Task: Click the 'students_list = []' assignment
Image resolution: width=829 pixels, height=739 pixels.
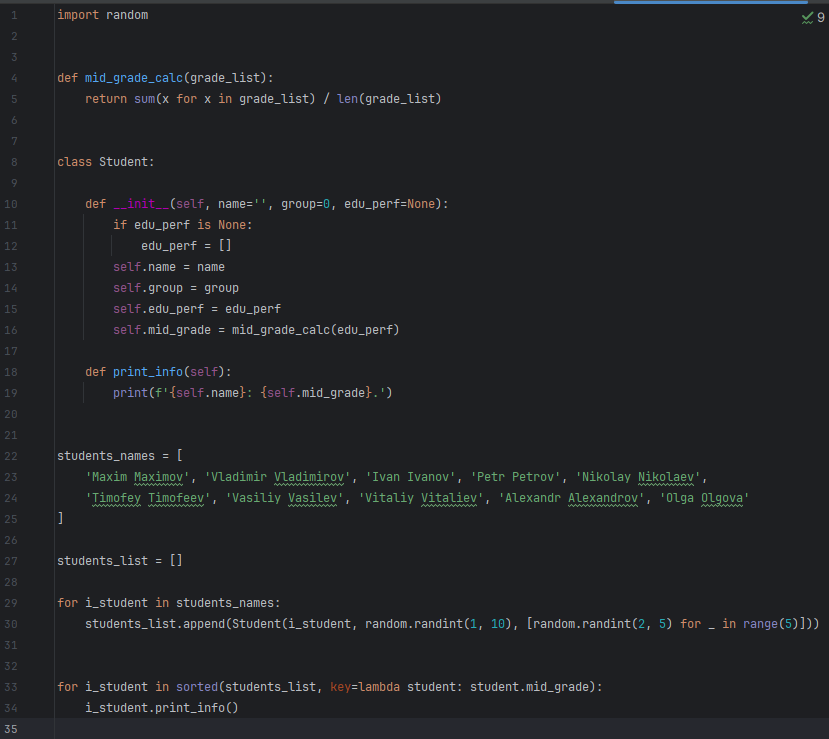Action: (x=119, y=560)
